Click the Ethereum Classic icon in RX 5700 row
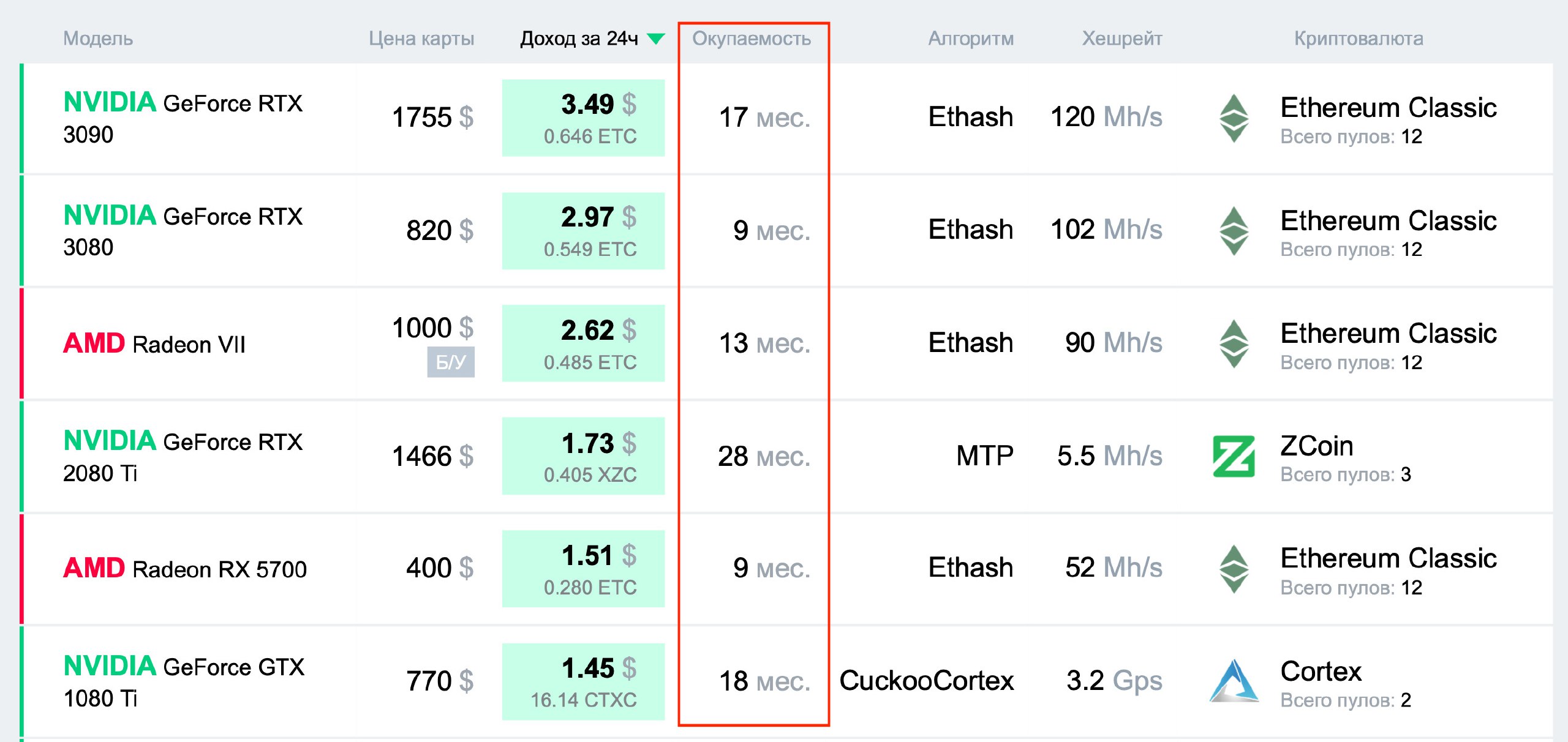 (1234, 569)
